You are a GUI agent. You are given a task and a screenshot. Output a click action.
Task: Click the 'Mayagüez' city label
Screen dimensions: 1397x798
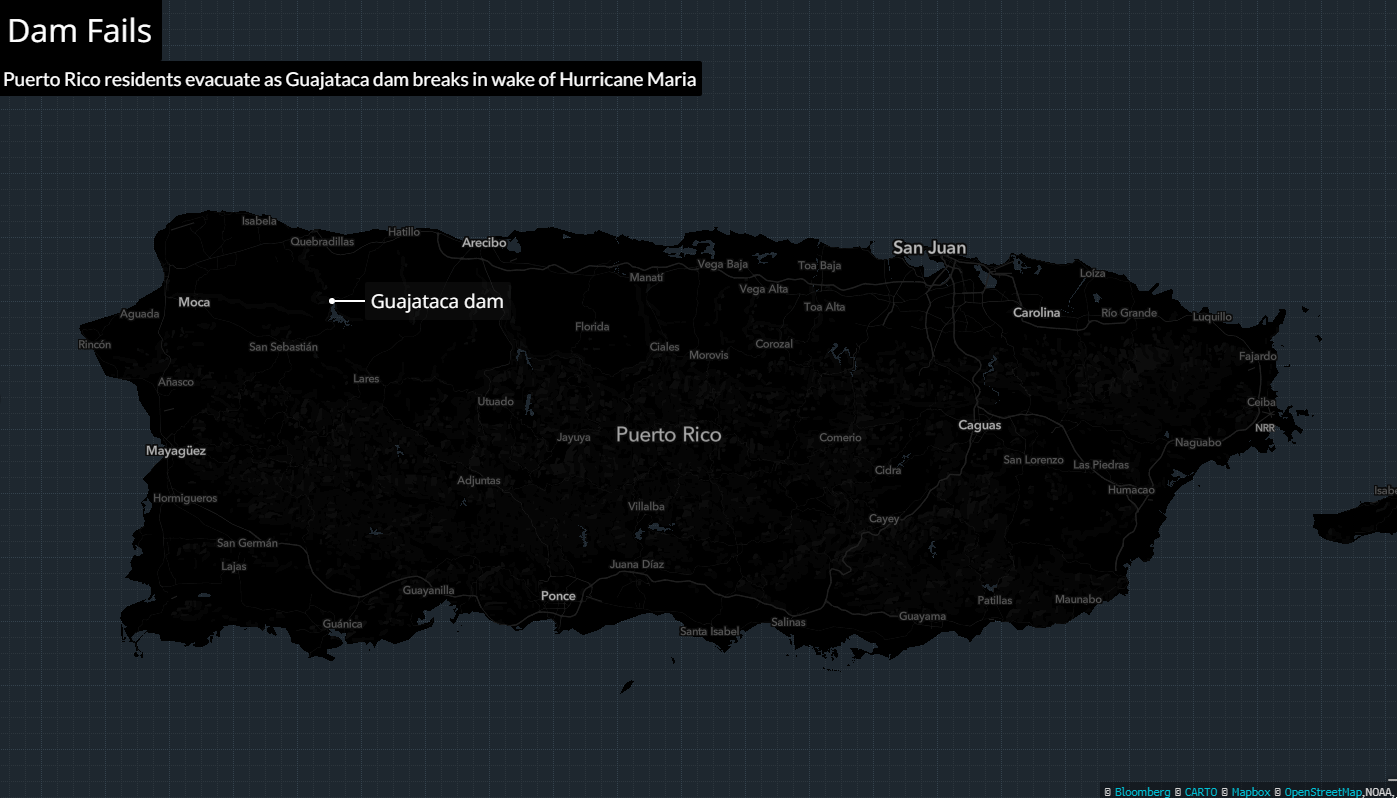coord(176,450)
